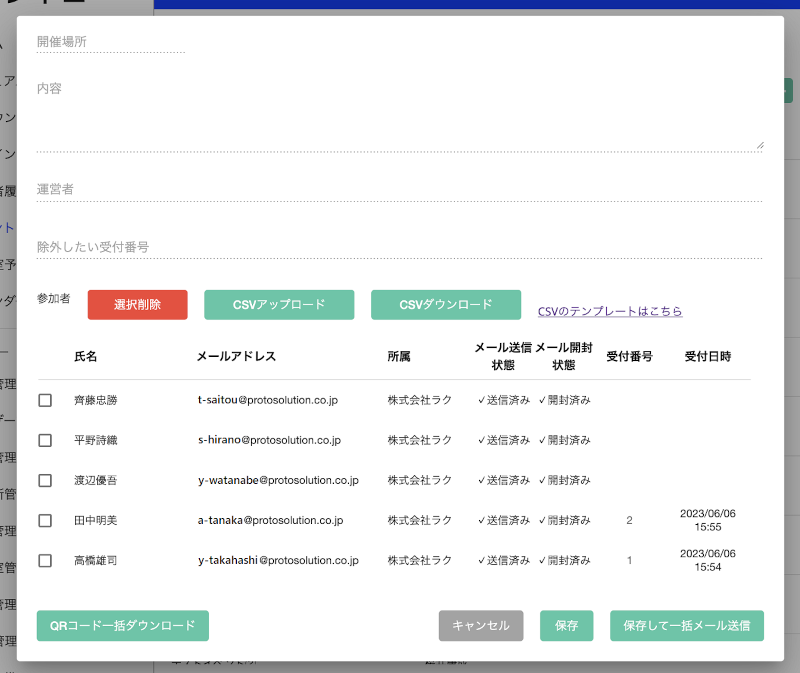Click 送信済み status for 齊藤忠勝

coord(504,400)
